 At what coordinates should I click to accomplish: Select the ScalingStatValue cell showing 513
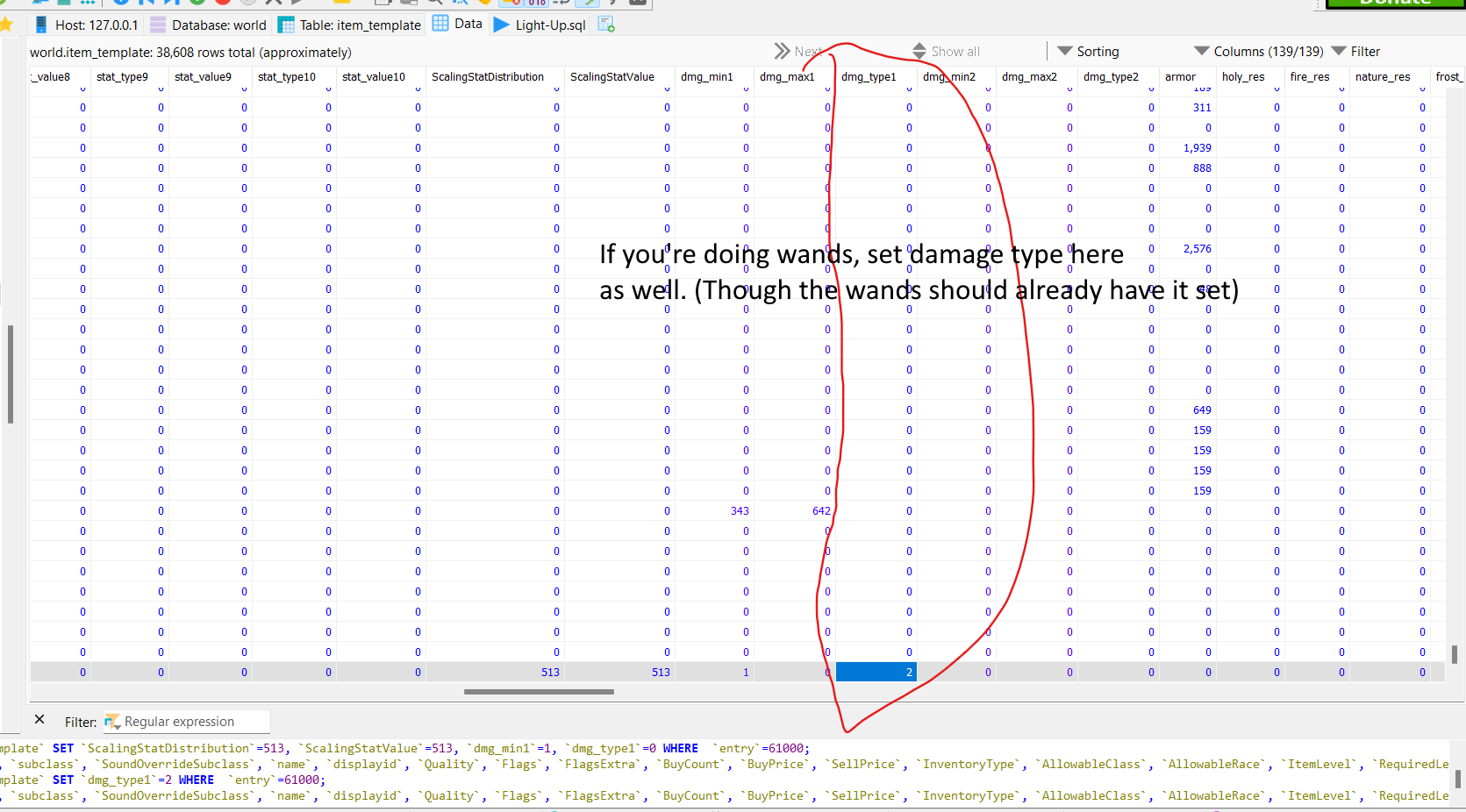619,673
